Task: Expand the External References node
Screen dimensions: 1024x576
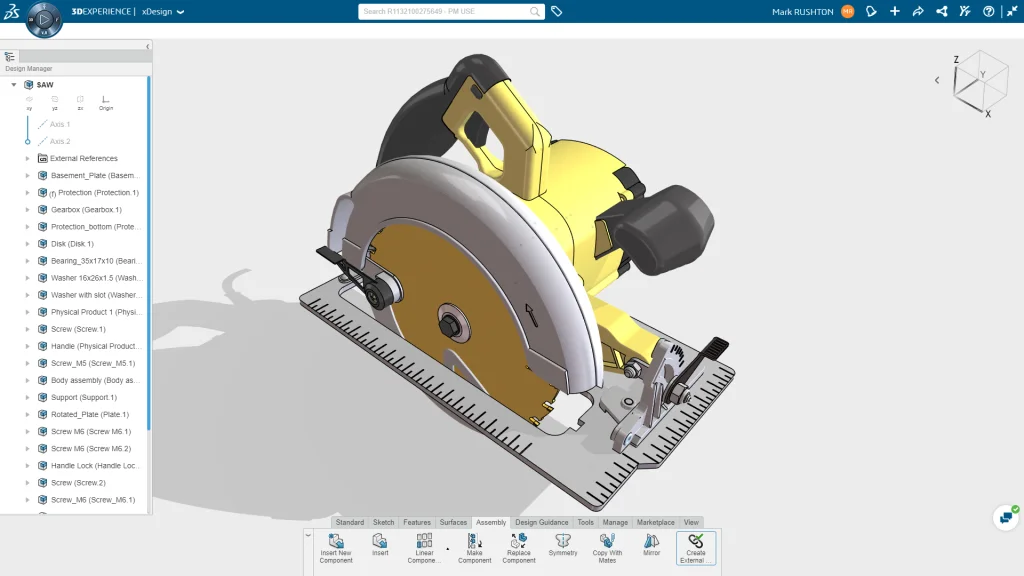Action: 29,158
